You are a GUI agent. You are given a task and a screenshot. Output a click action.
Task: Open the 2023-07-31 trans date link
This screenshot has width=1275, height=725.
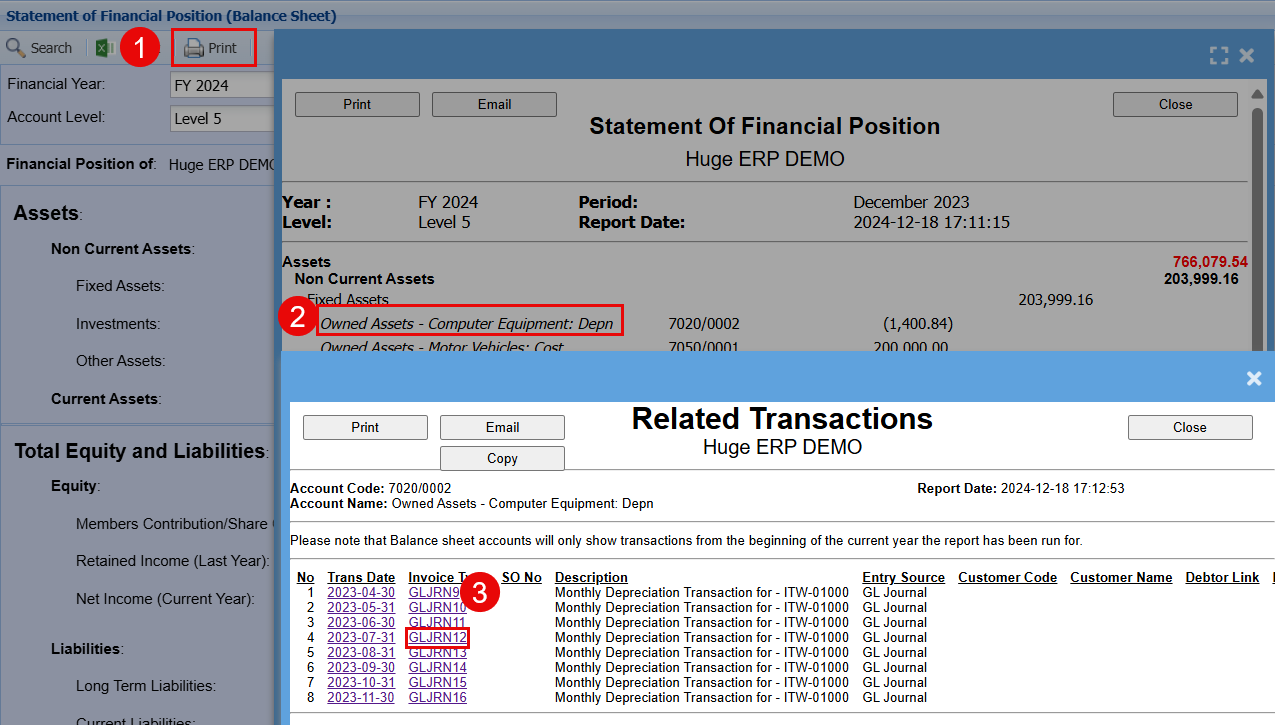click(x=361, y=637)
